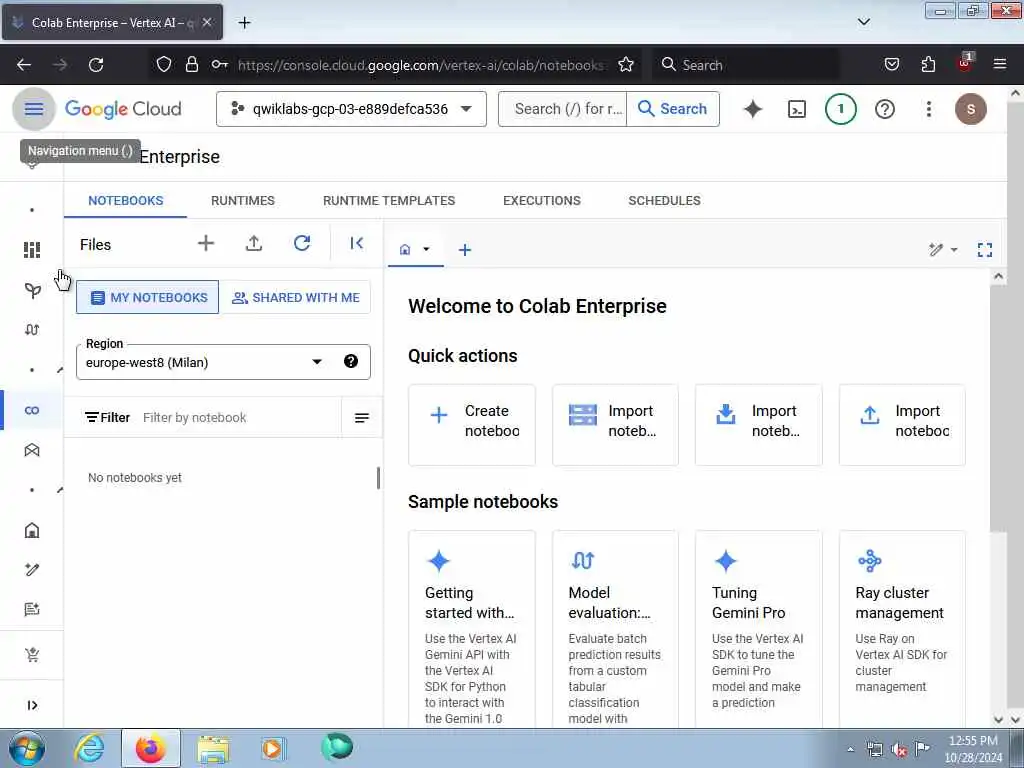Launch Internet Explorer from taskbar
The image size is (1024, 768).
[89, 748]
